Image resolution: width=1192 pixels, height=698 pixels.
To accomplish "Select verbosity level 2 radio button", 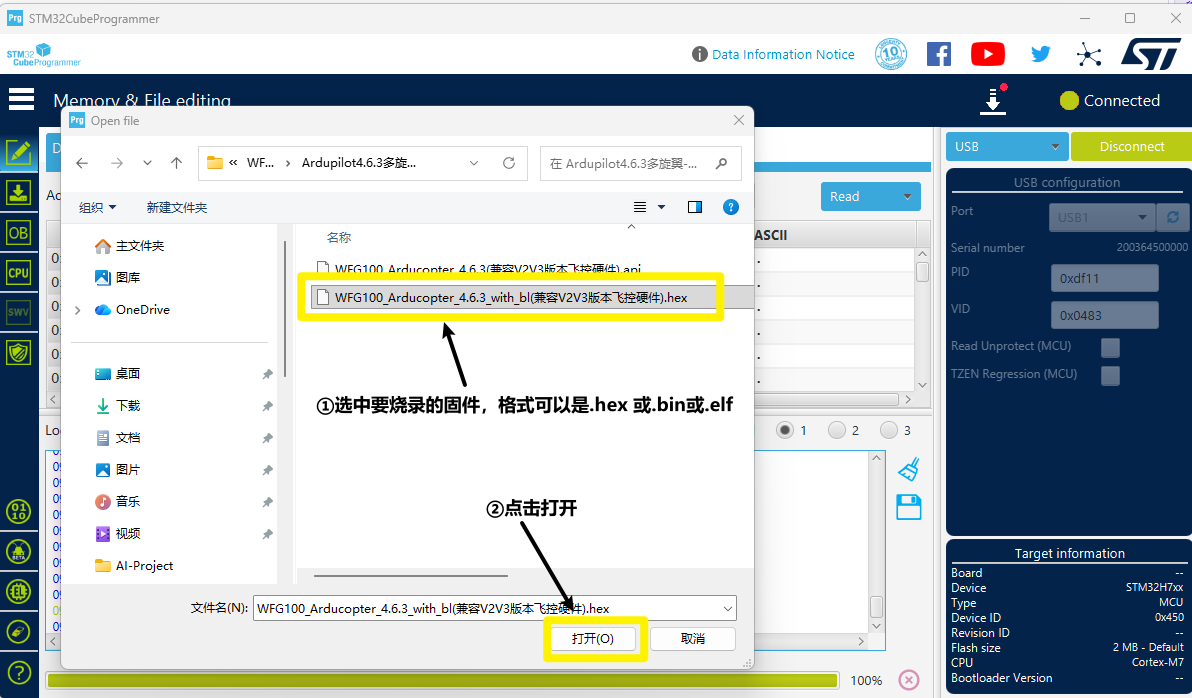I will pos(836,430).
